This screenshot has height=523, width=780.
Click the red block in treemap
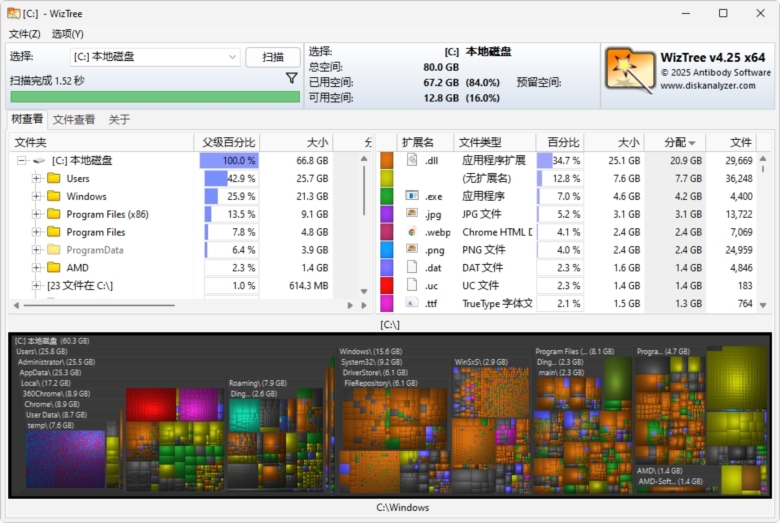pyautogui.click(x=151, y=405)
